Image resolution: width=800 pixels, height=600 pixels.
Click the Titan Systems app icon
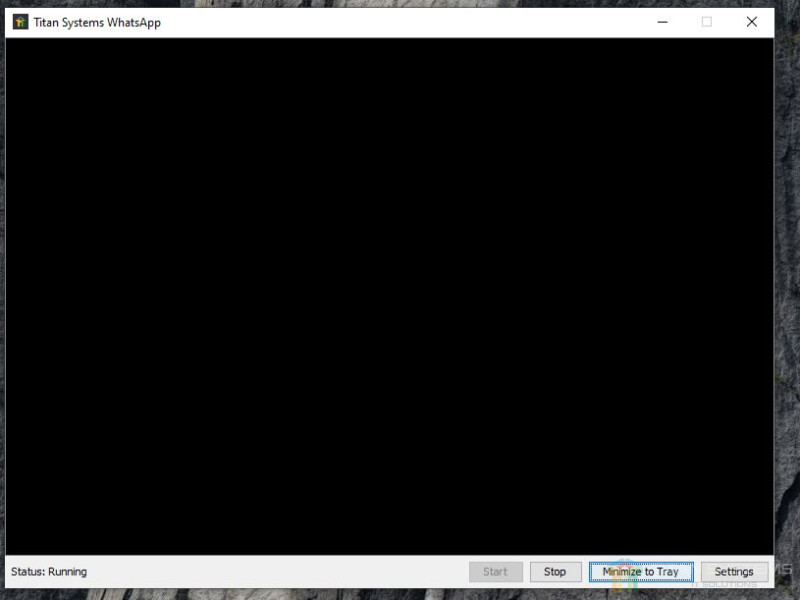20,22
